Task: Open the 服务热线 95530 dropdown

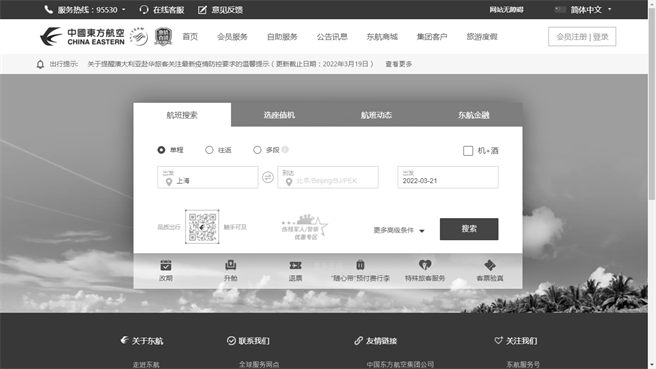Action: [85, 10]
